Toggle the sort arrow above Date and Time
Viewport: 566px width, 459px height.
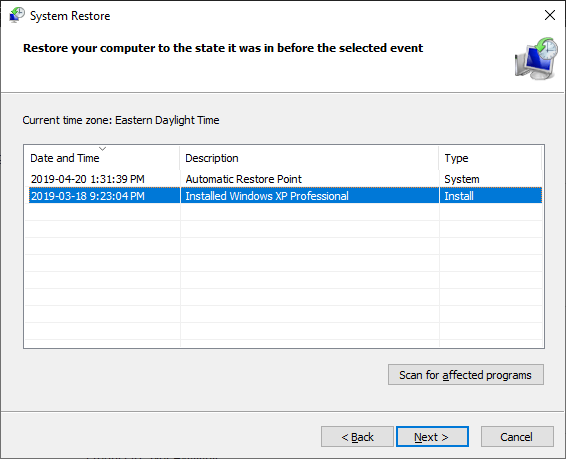coord(102,148)
